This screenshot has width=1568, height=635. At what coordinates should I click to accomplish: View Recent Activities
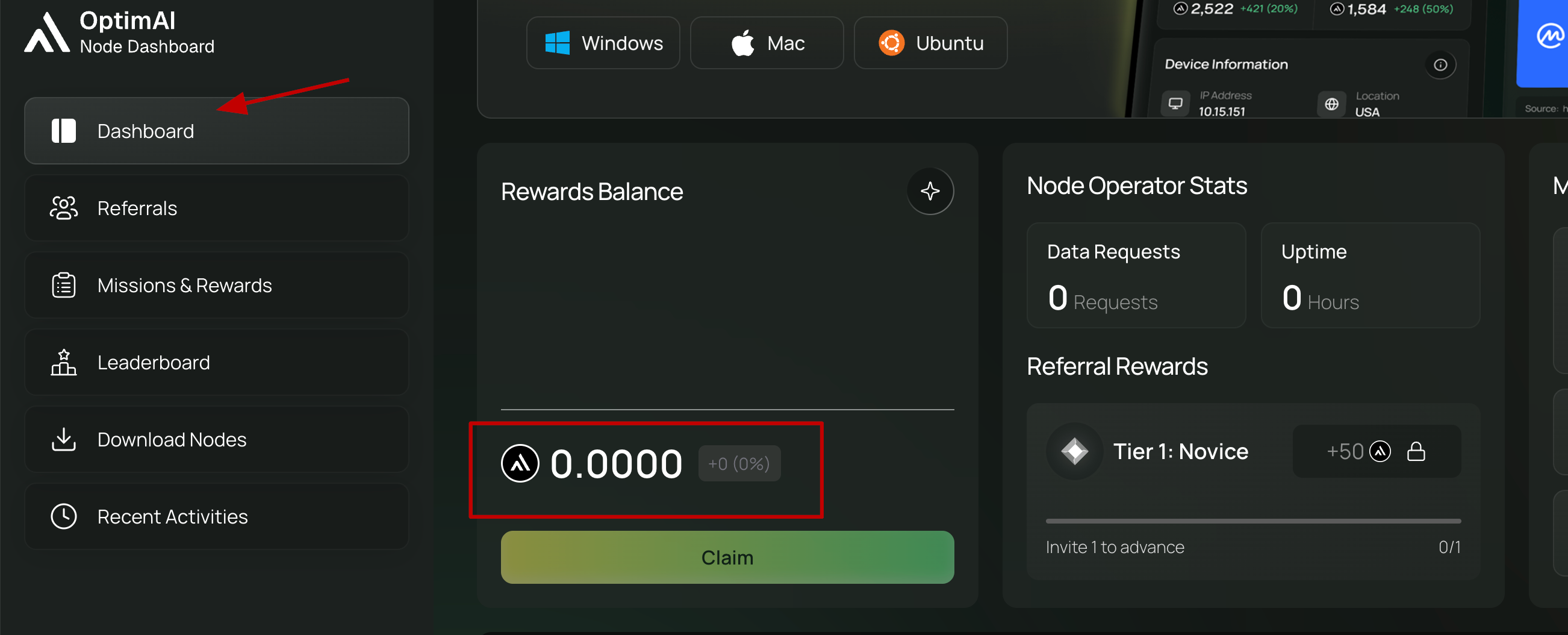tap(216, 517)
